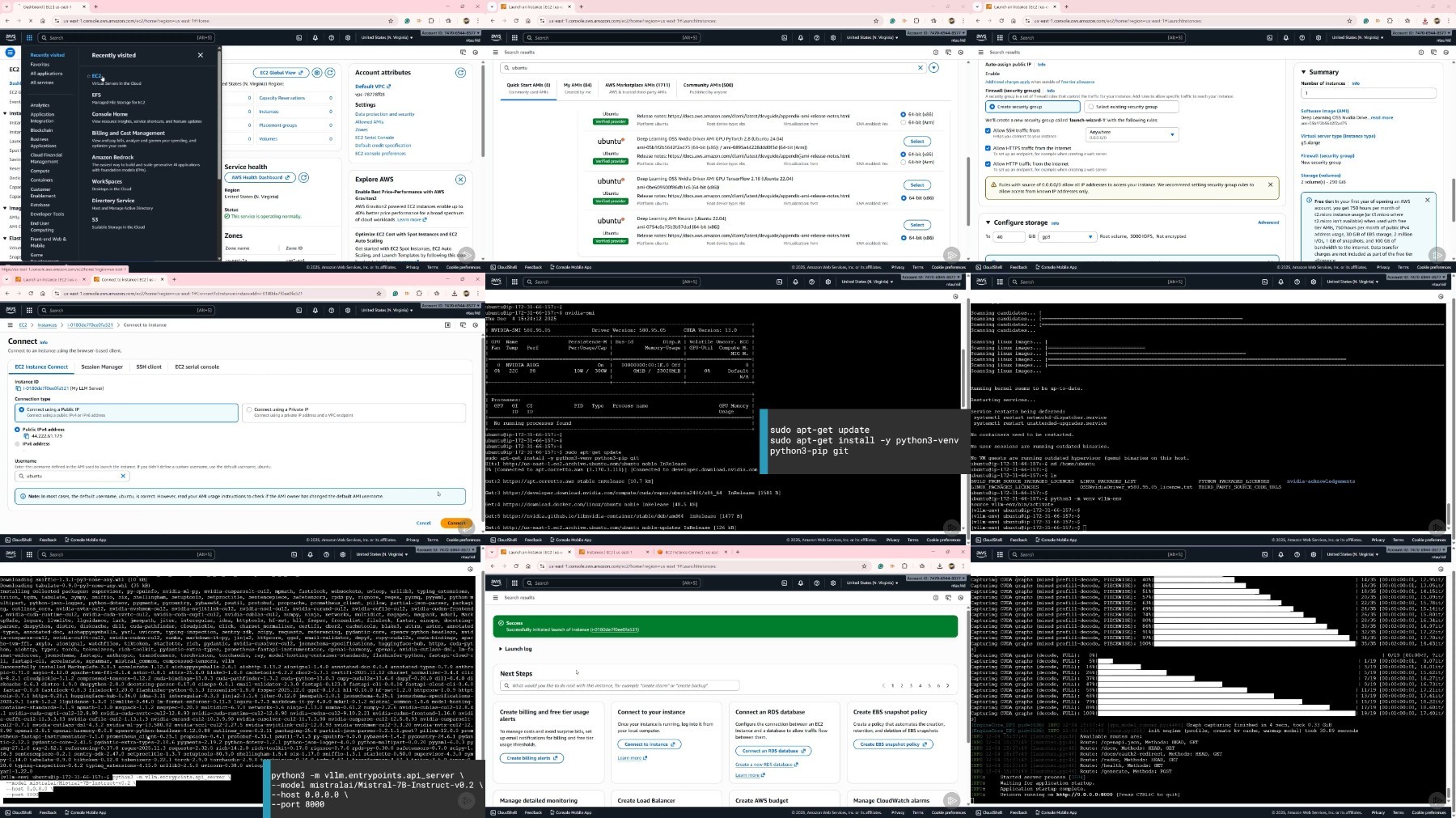1456x818 pixels.
Task: Open Account ID menu on Connect to instance window
Action: point(450,306)
